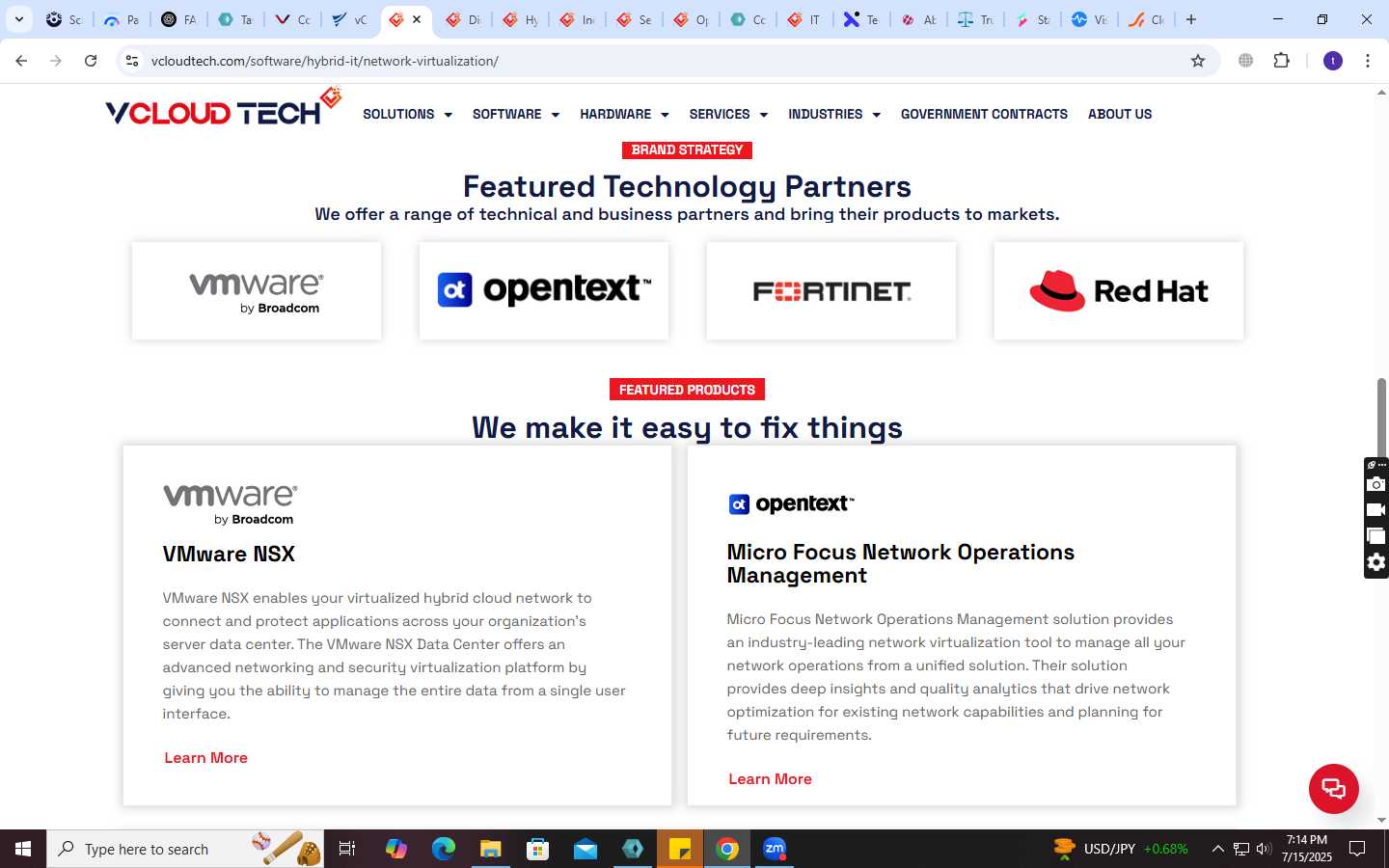Click the FEATURED PRODUCTS red label
Image resolution: width=1389 pixels, height=868 pixels.
tap(687, 390)
